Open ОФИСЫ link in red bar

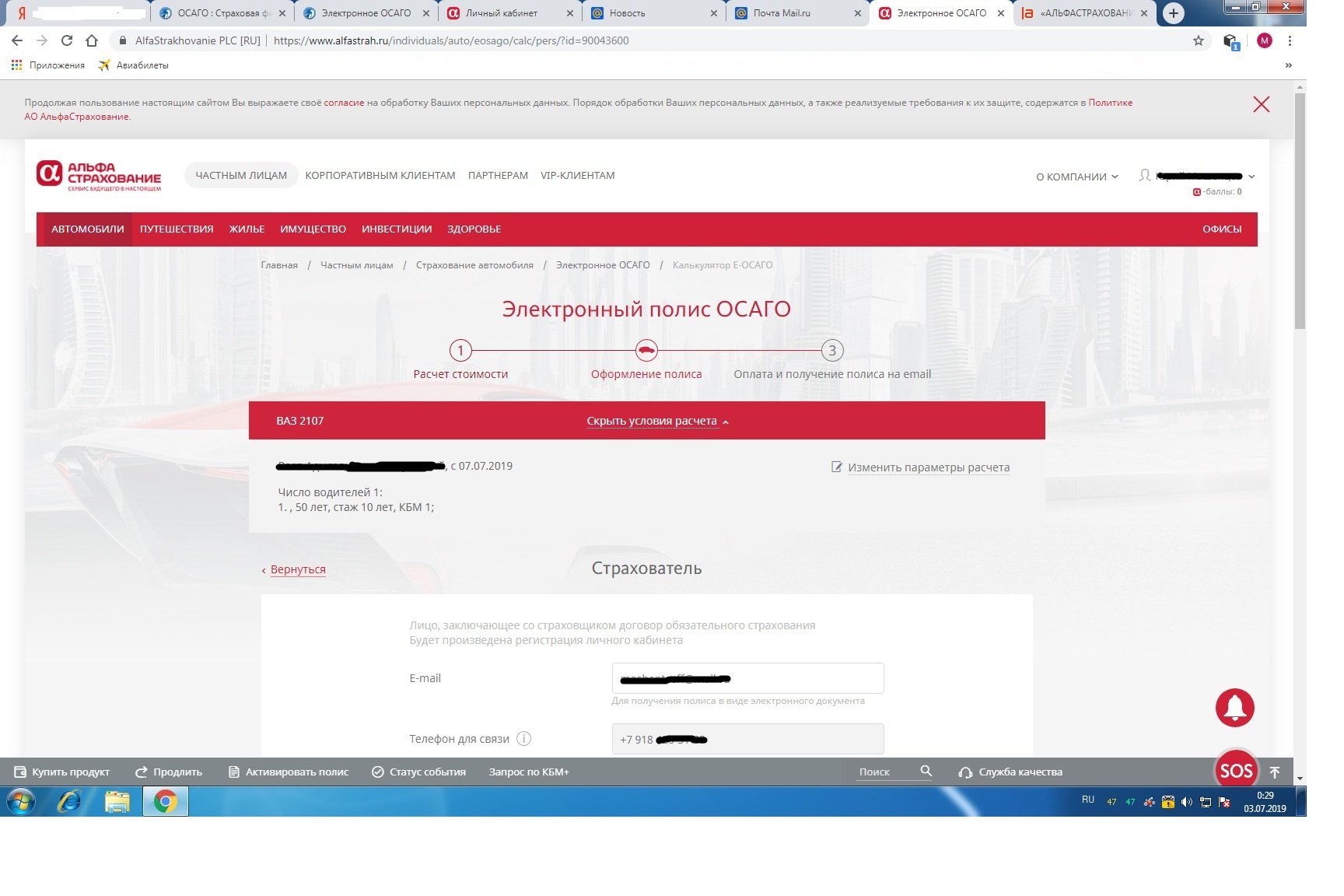click(1222, 229)
